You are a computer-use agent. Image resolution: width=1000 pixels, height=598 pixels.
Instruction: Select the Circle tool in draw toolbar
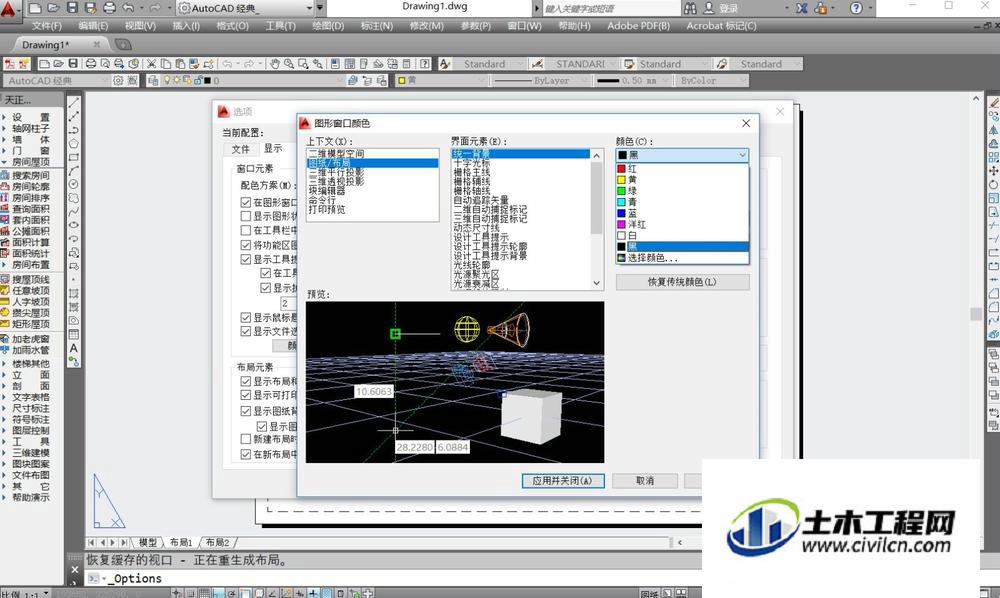[74, 184]
